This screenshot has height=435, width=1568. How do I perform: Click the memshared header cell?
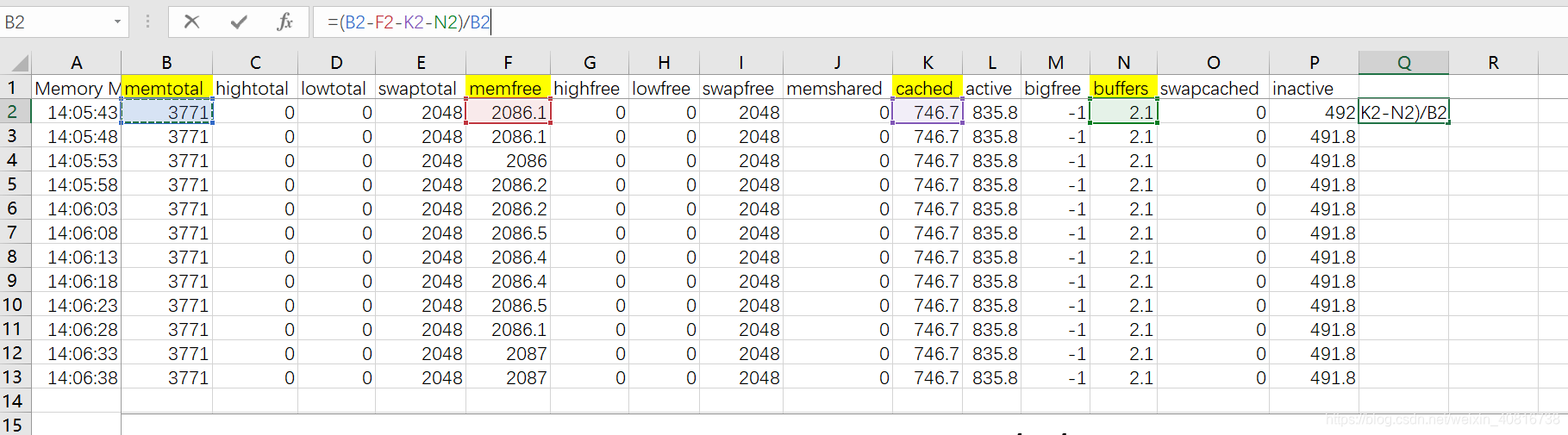(x=837, y=88)
